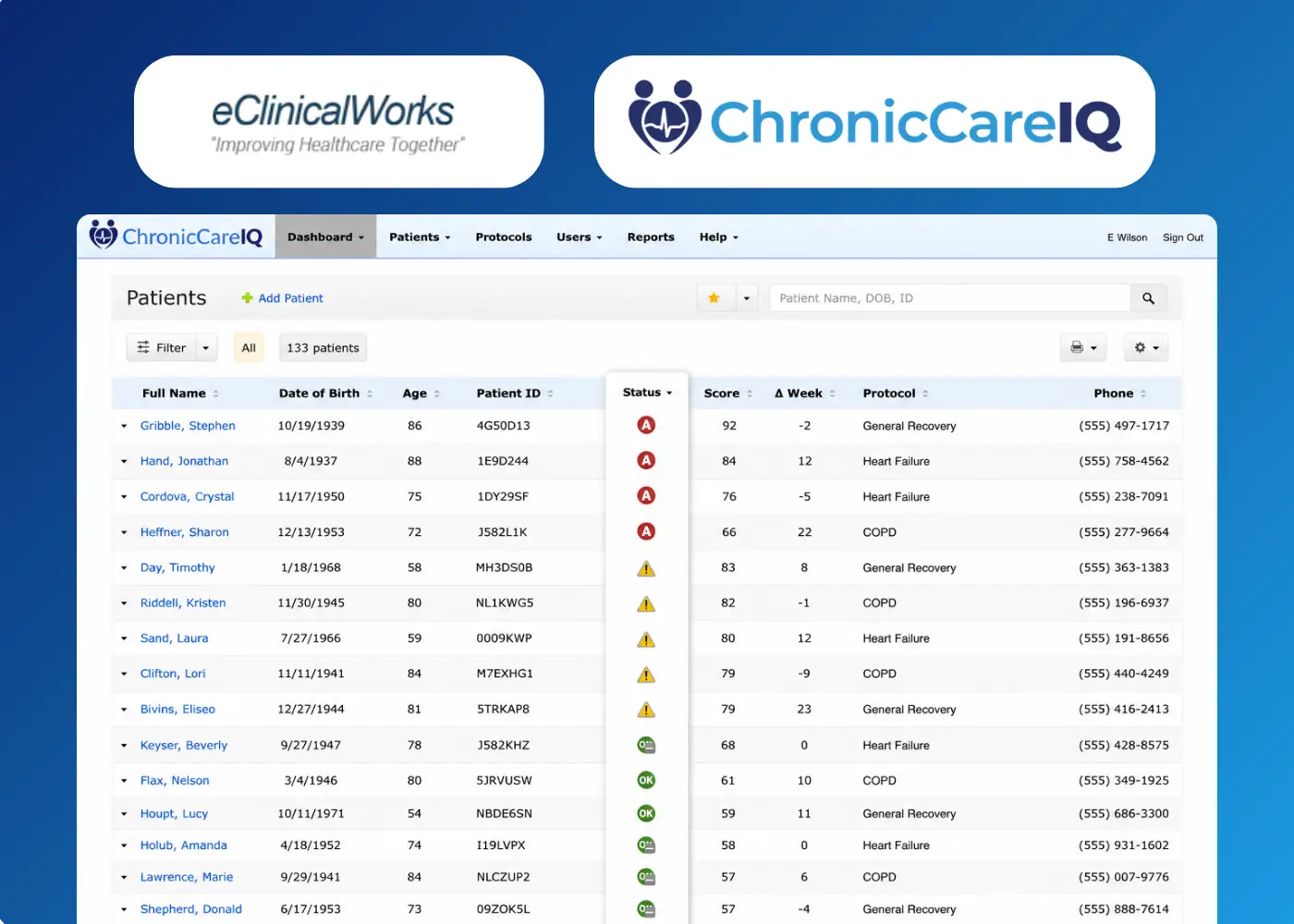
Task: Click the green plus Add Patient icon
Action: 247,298
